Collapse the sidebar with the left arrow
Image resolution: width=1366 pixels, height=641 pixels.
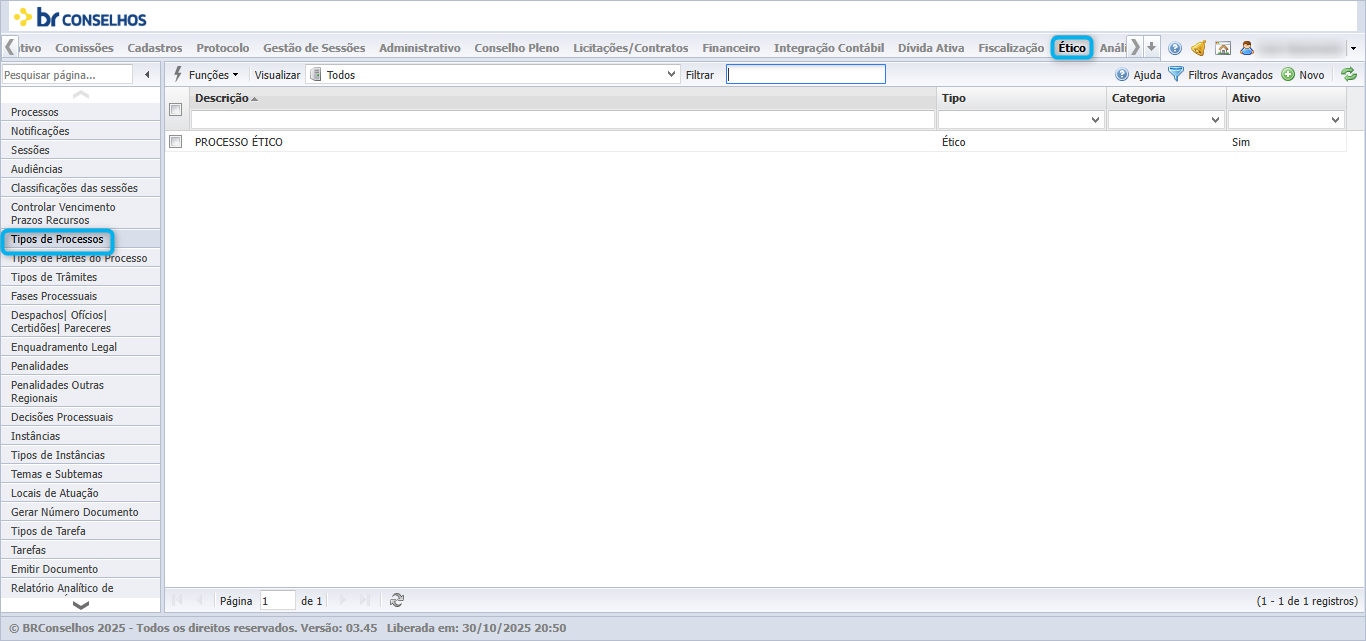tap(148, 74)
